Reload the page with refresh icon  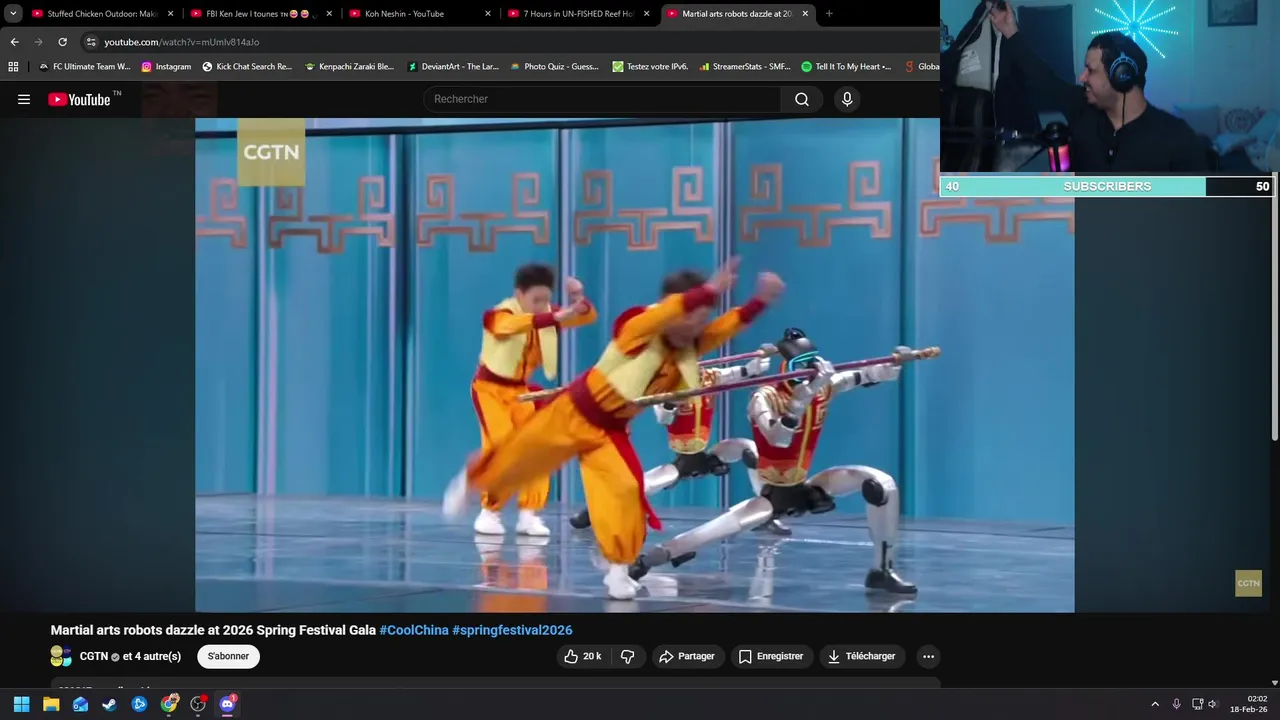62,42
